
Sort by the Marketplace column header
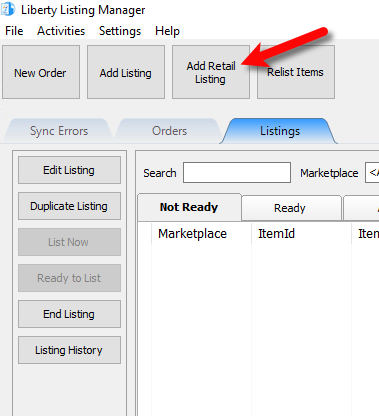(201, 234)
